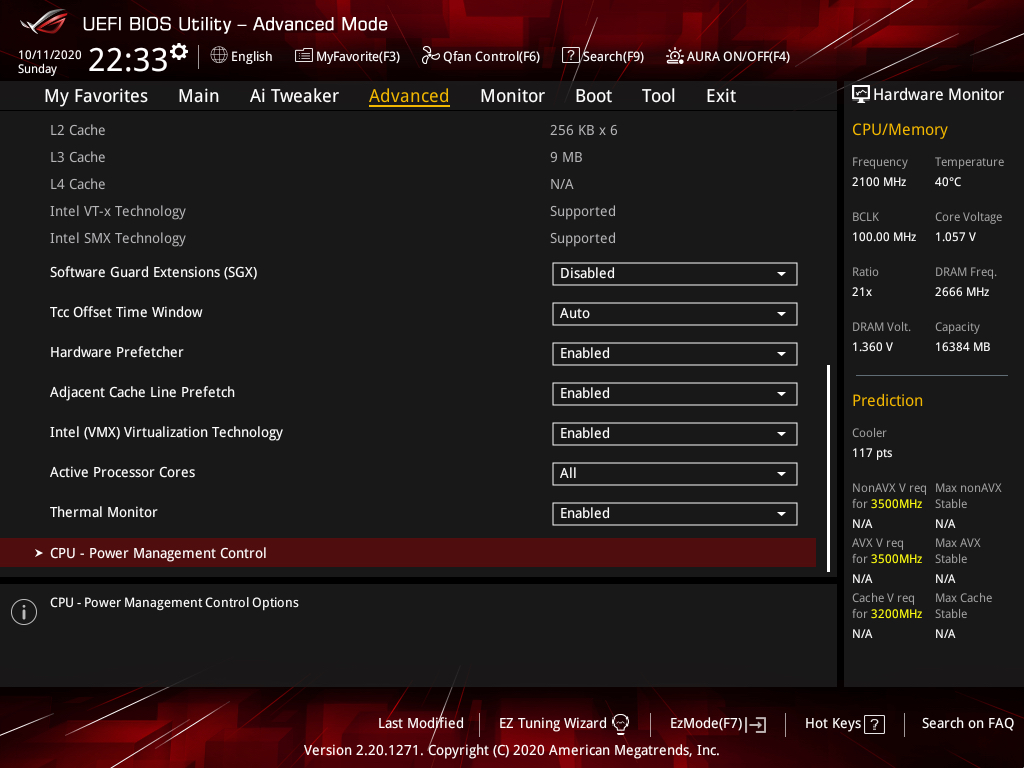Switch to the Boot tab

[593, 96]
